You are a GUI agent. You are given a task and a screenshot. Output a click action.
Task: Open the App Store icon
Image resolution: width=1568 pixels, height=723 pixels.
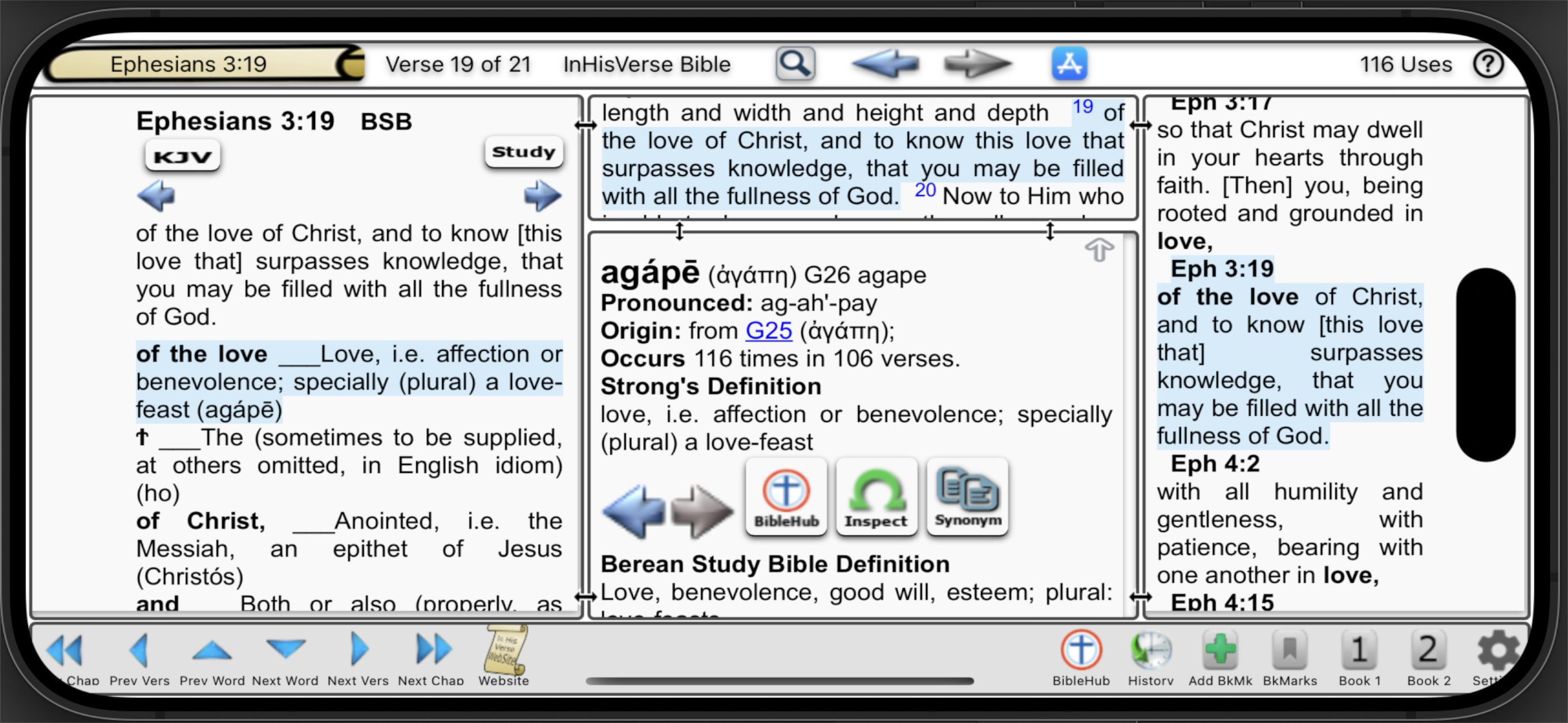[1069, 63]
